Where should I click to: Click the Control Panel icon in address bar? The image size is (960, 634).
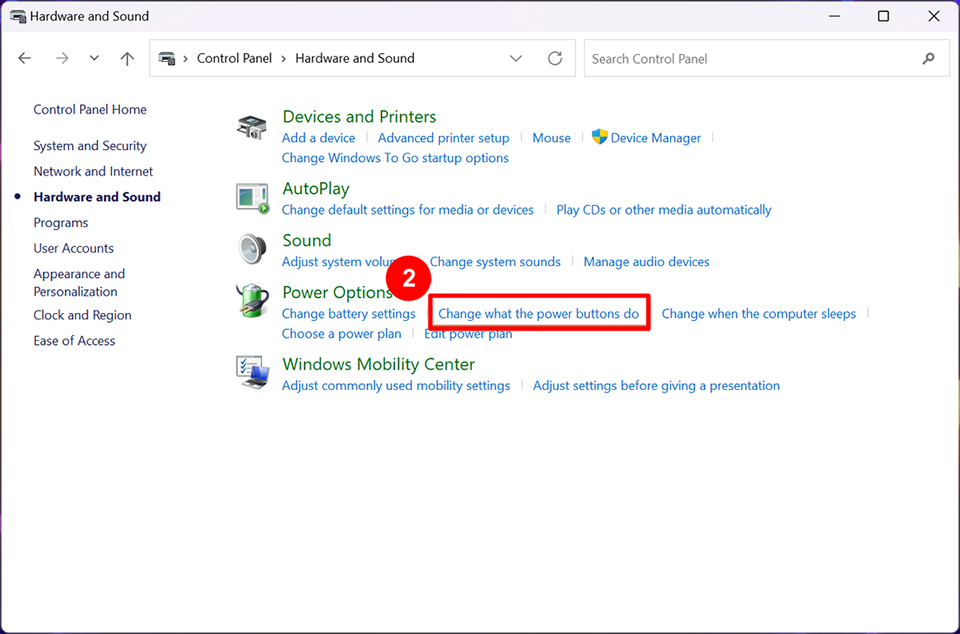167,58
